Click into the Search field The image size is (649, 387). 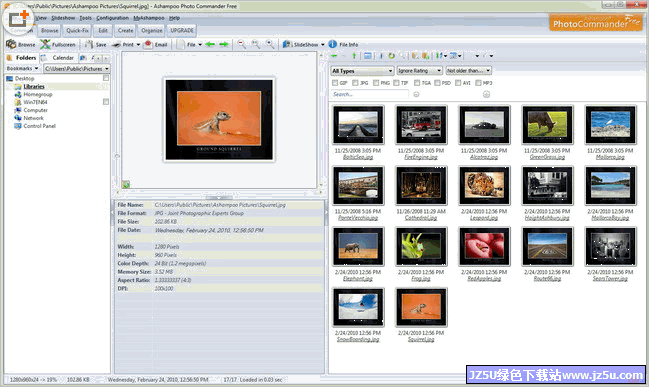(x=370, y=94)
